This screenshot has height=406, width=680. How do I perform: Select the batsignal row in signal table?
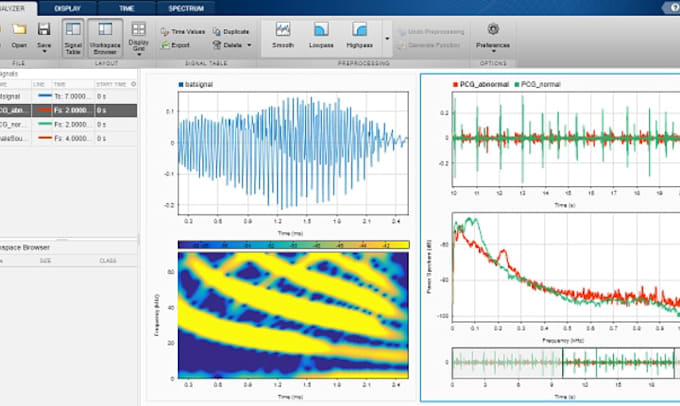click(x=69, y=96)
